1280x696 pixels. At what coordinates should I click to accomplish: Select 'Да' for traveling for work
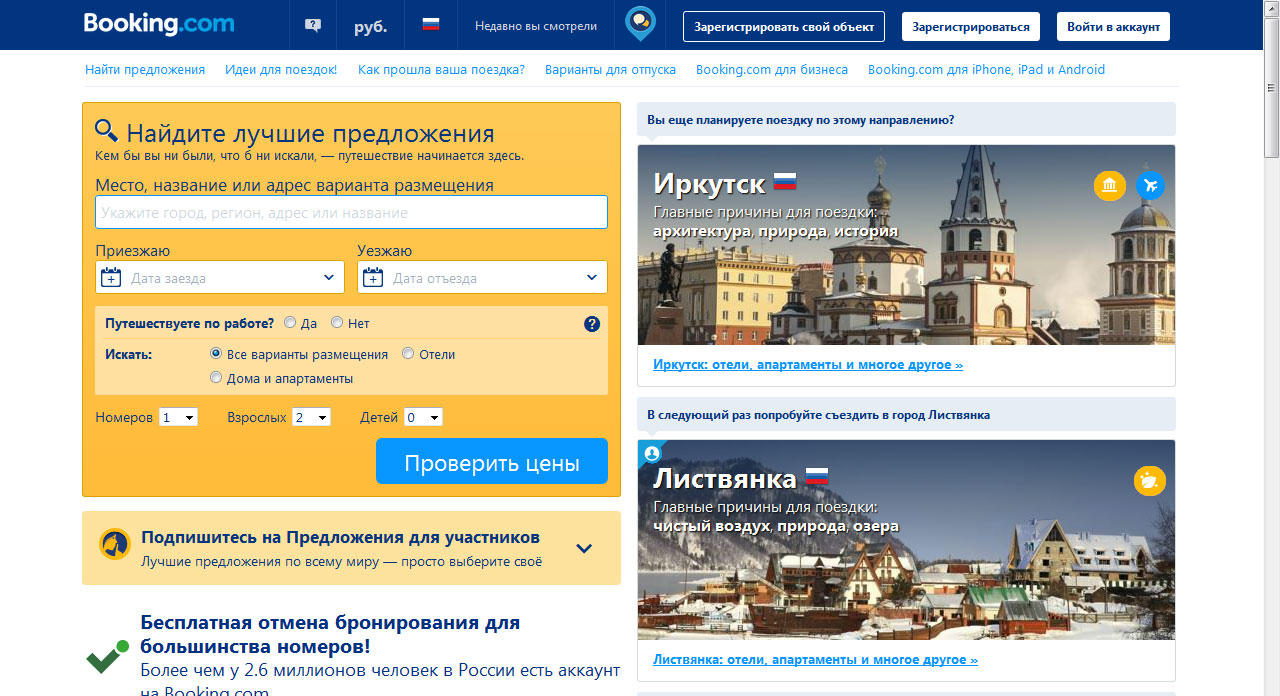290,323
